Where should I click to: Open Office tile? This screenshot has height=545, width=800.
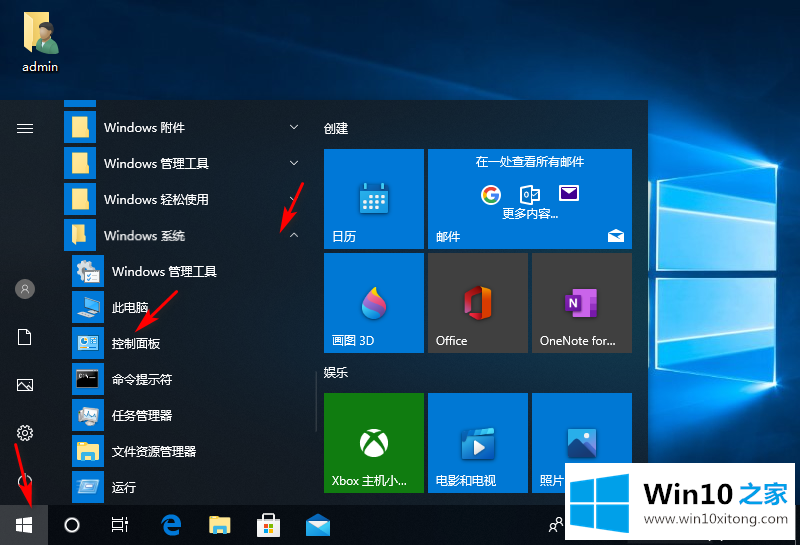[478, 303]
